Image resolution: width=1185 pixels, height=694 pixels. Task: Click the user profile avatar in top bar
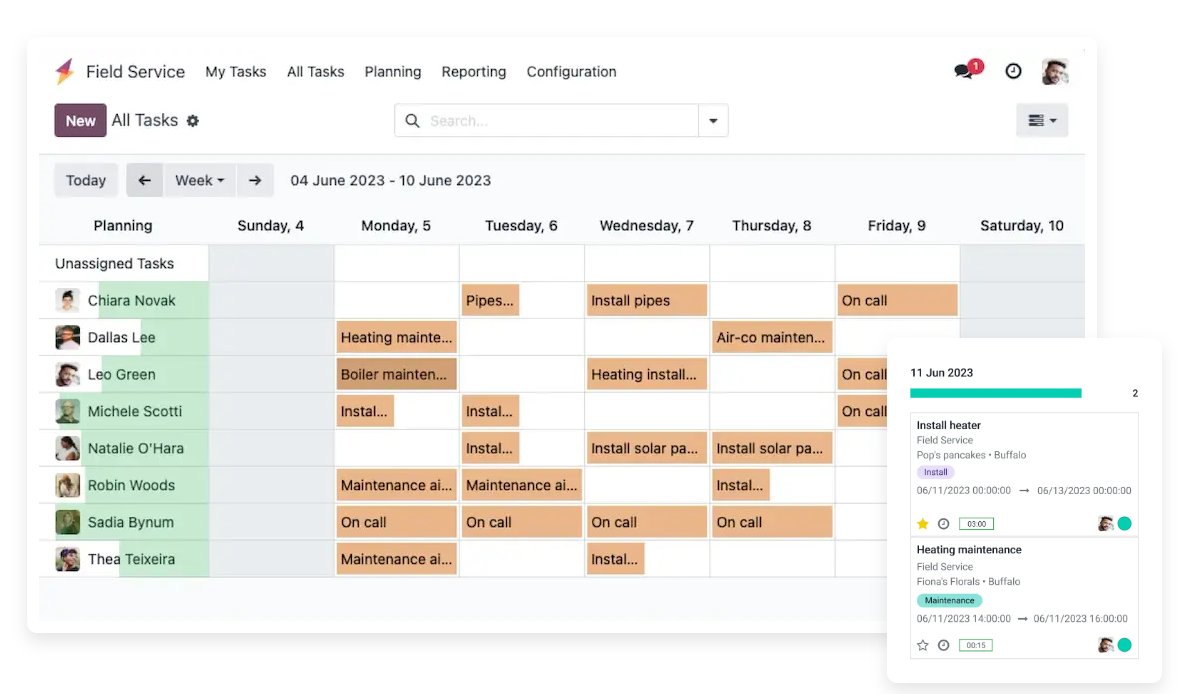1055,71
